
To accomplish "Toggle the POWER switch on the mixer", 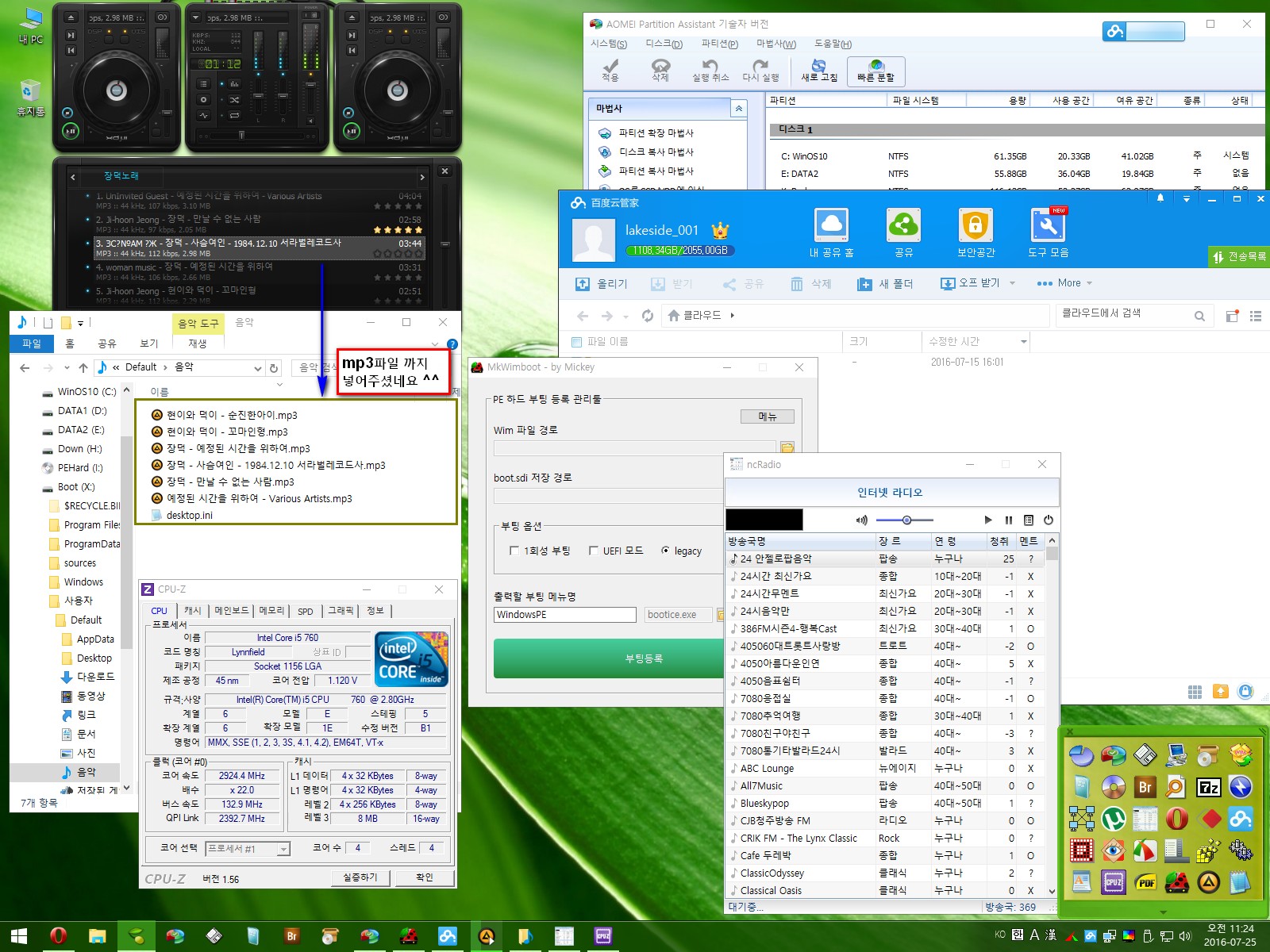I will point(310,15).
